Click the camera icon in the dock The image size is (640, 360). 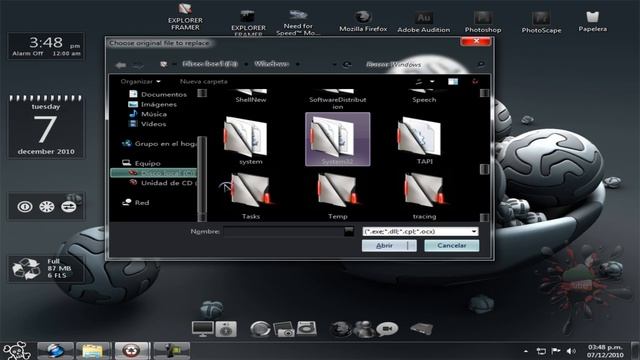click(x=284, y=329)
